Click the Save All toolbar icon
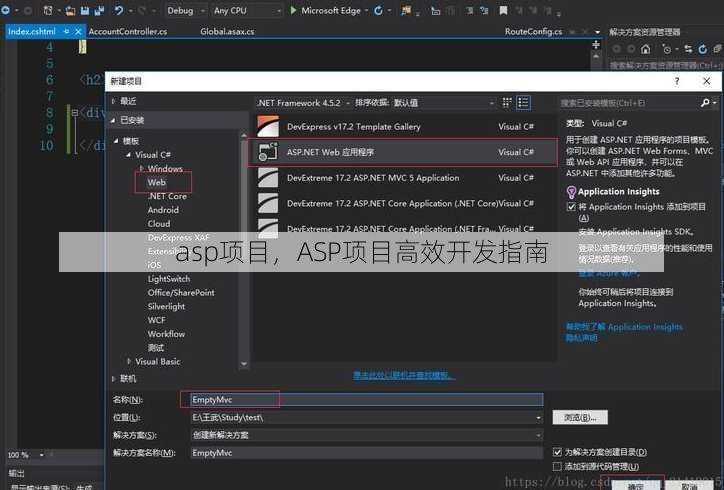 [98, 10]
